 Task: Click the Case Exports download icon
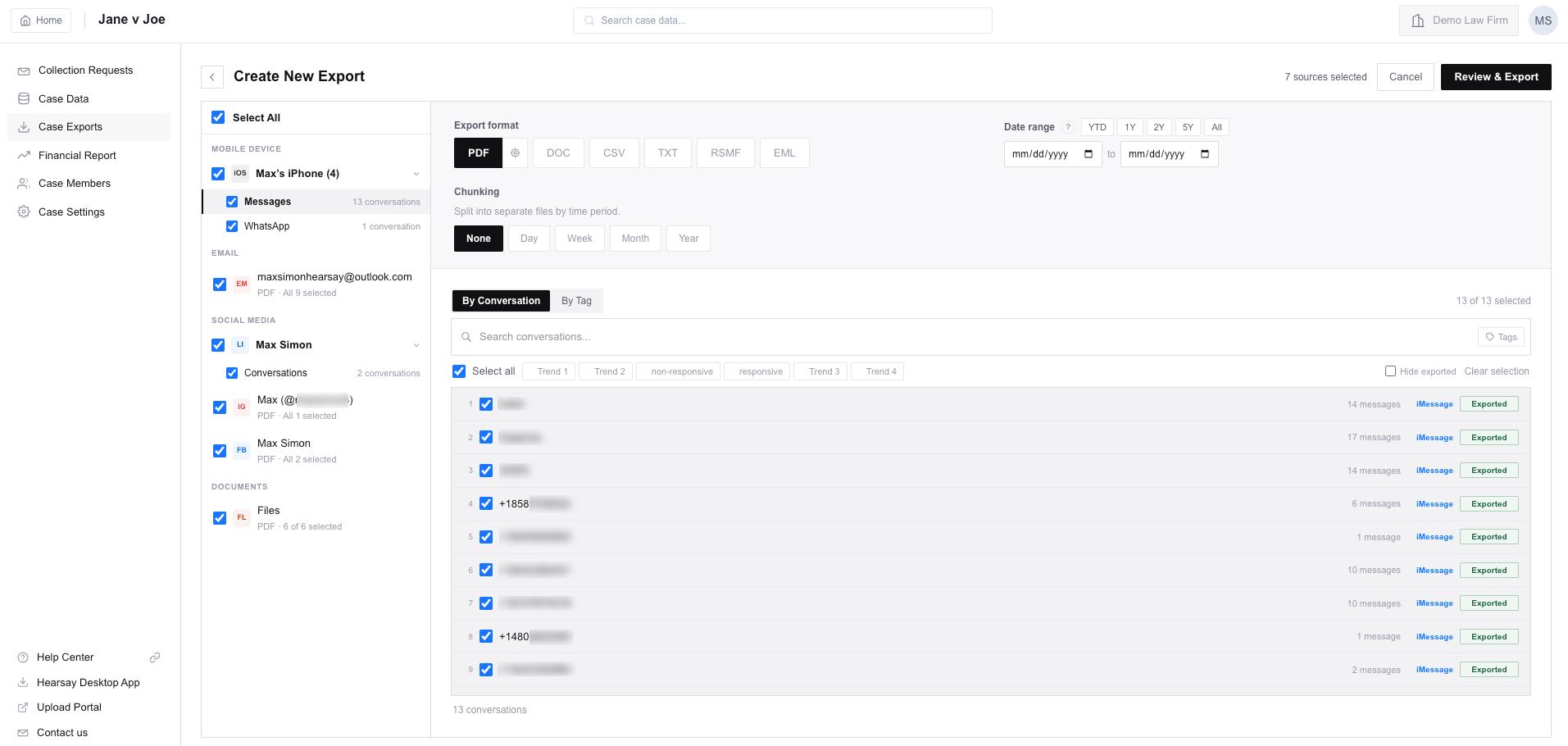tap(24, 127)
